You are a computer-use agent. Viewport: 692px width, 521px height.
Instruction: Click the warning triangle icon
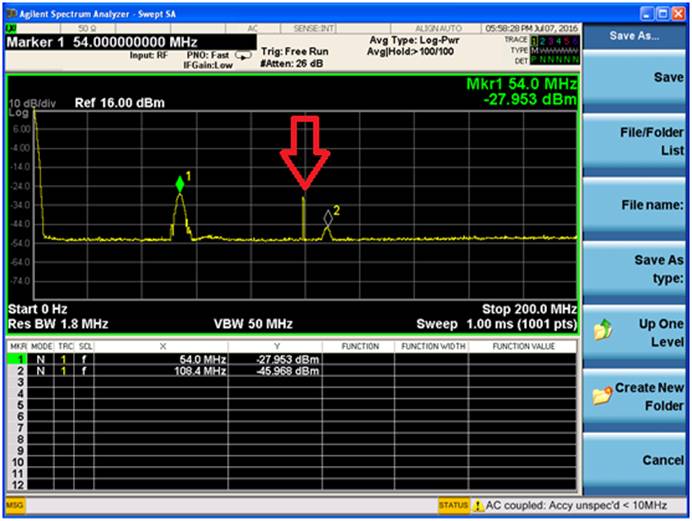pos(478,506)
